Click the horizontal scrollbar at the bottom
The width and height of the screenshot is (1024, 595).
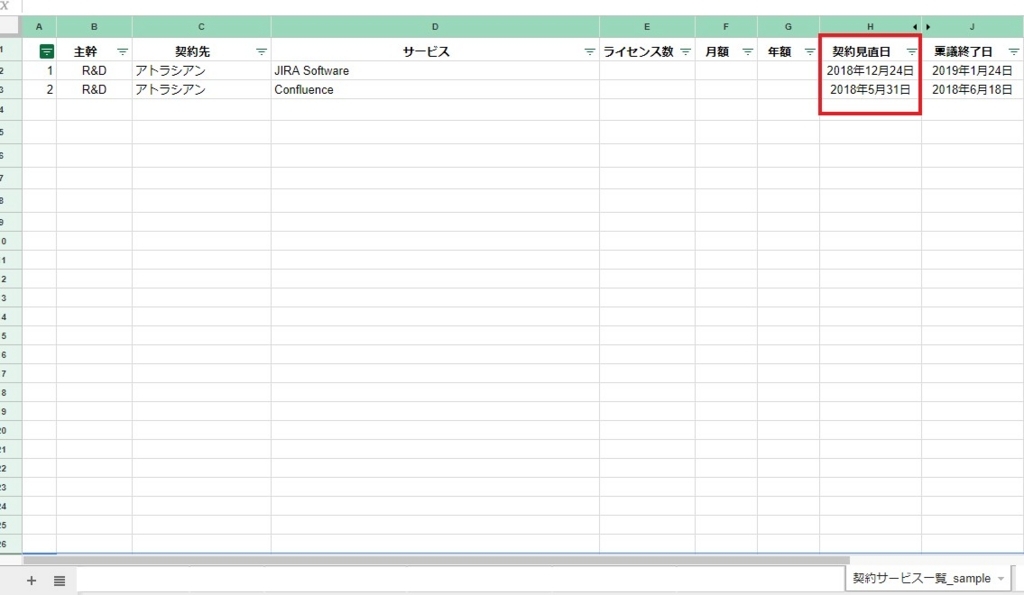coord(436,560)
